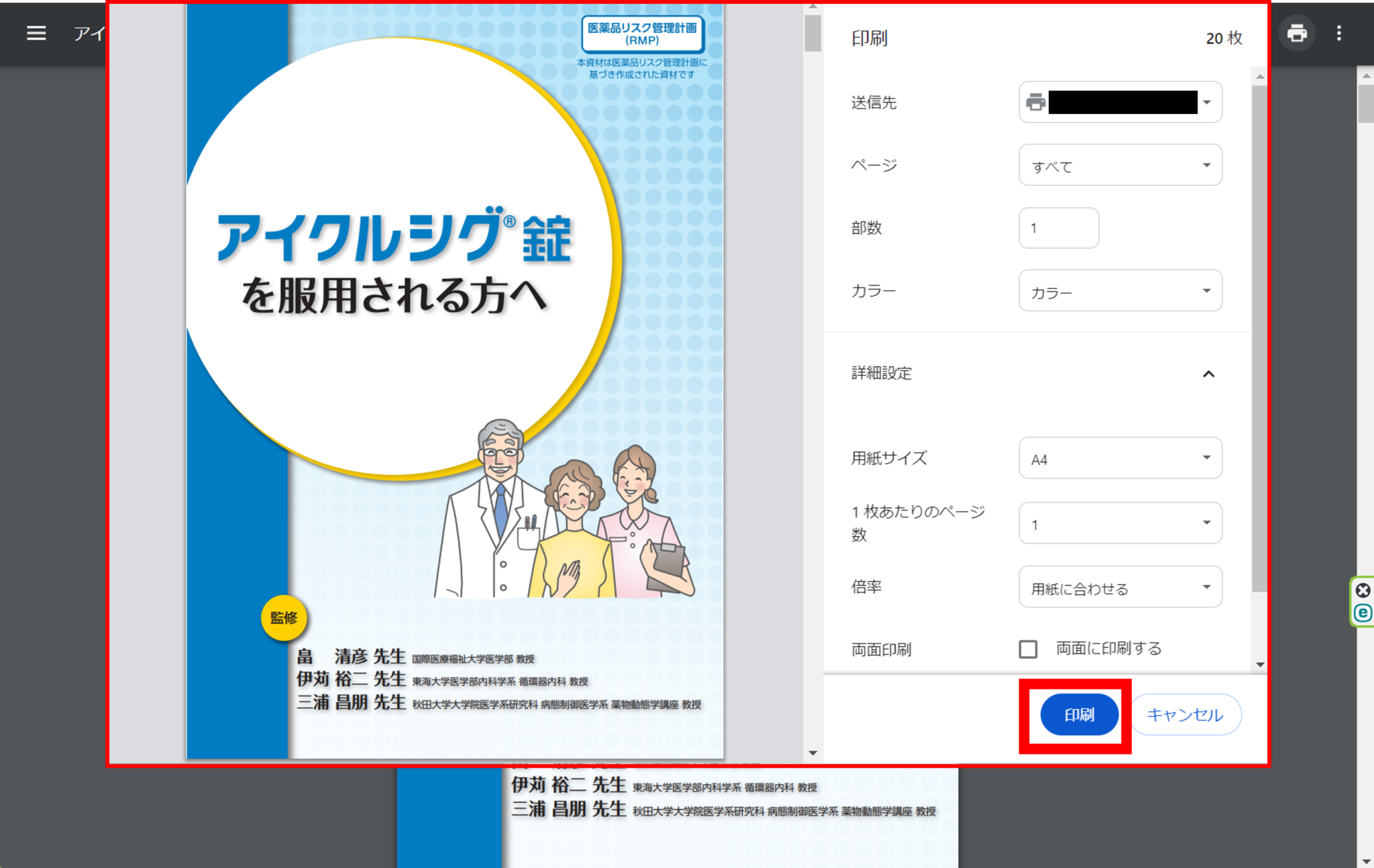Click the preview pane scrollbar thumb
Screen dimensions: 1374x868
pyautogui.click(x=812, y=34)
